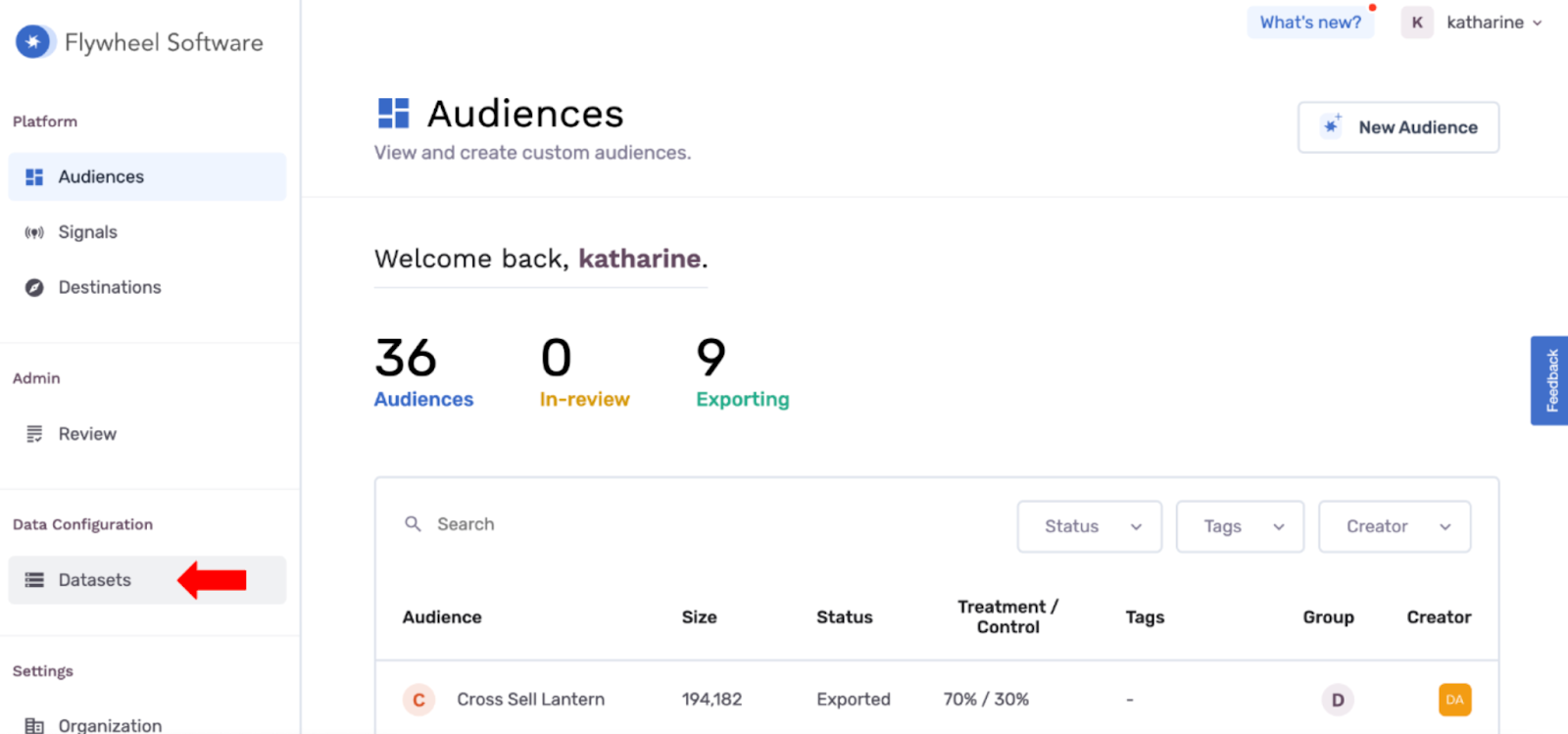Click the Treatment / Control column header
Screen dimensions: 1568x734
click(x=1007, y=617)
